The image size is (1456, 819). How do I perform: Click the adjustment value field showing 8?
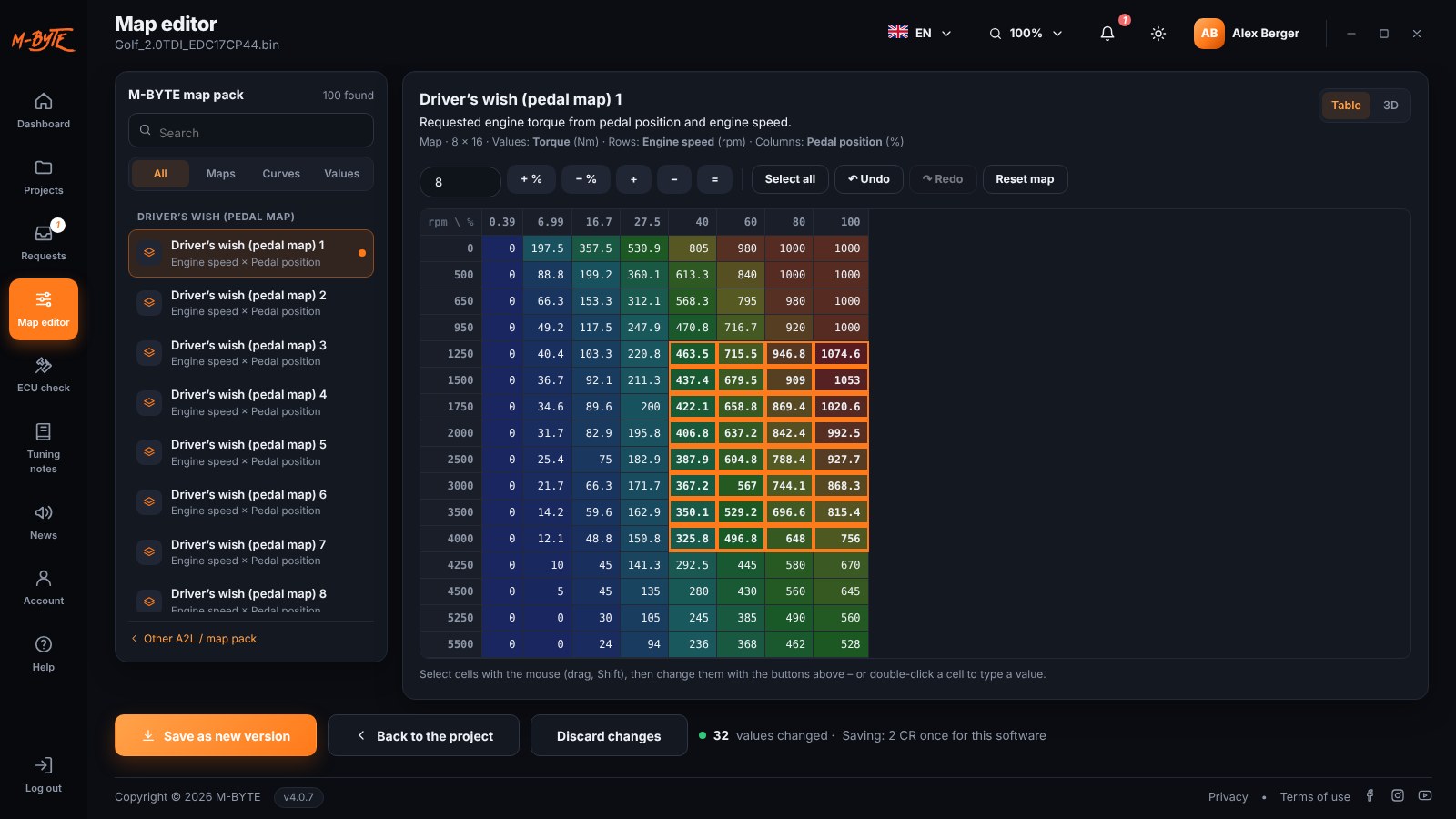click(460, 181)
